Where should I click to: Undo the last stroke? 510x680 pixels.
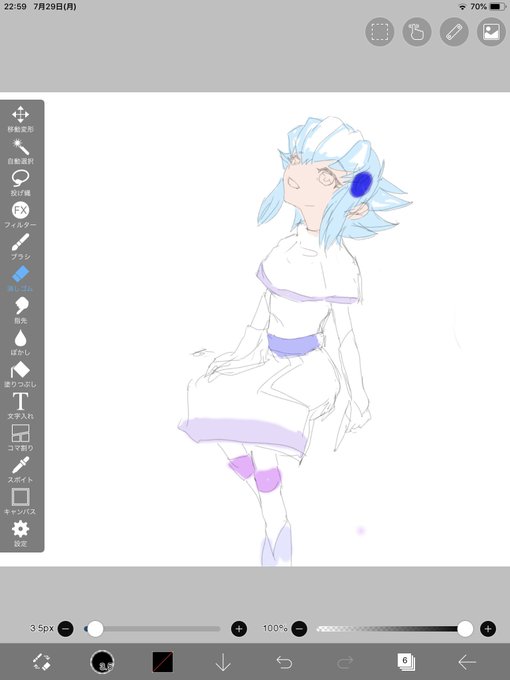tap(284, 662)
